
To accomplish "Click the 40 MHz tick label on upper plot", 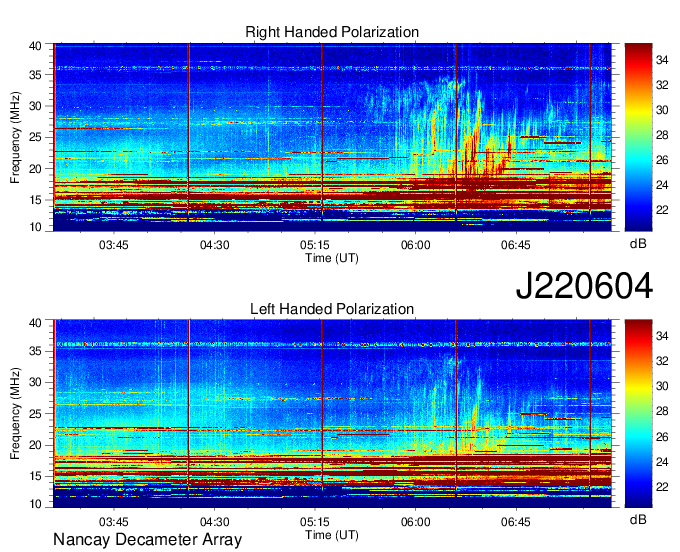I will [35, 46].
